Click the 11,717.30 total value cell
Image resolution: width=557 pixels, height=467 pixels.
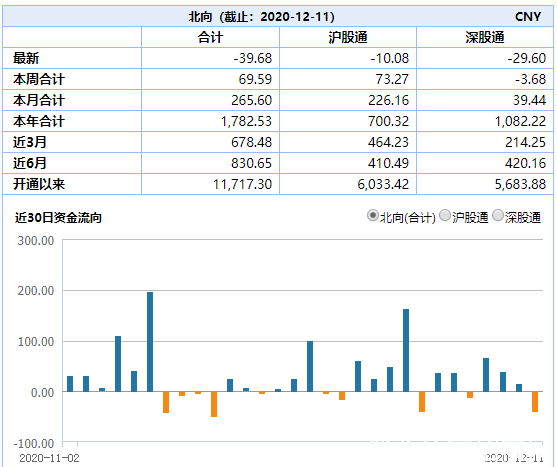[x=242, y=184]
